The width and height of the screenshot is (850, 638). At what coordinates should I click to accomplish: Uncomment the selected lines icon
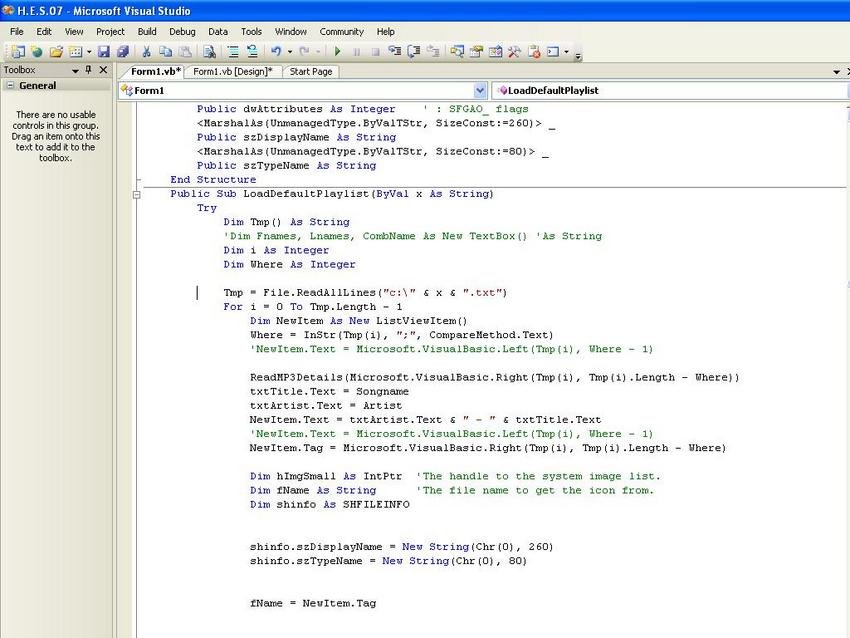point(252,52)
